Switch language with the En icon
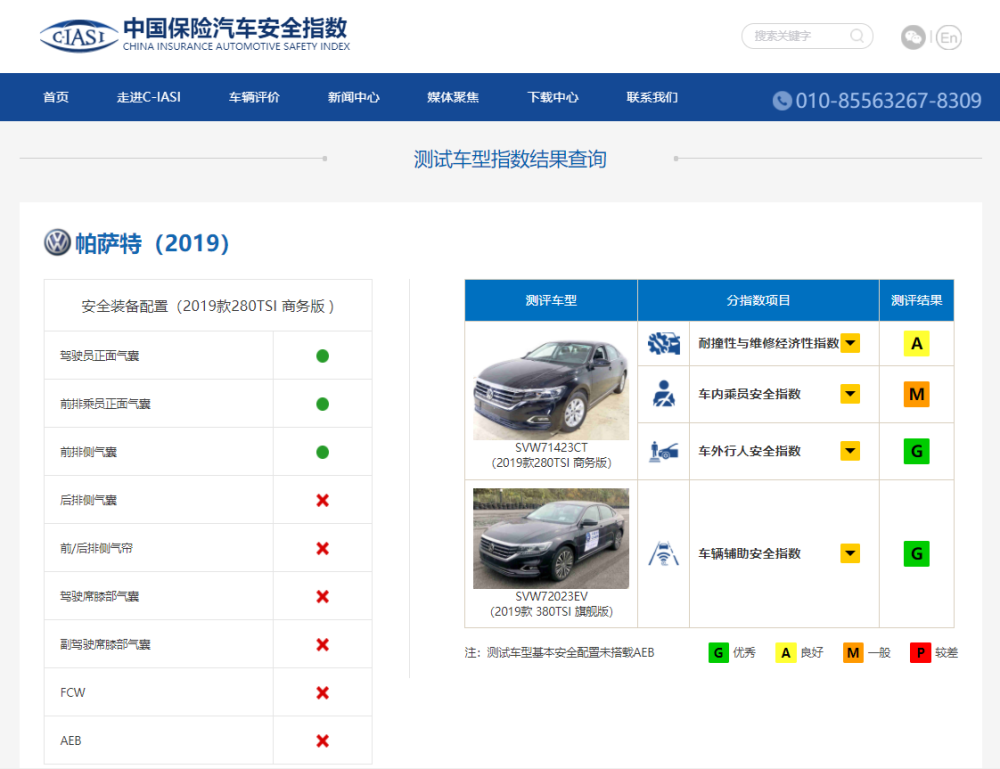Screen dimensions: 1000x769 click(x=949, y=38)
